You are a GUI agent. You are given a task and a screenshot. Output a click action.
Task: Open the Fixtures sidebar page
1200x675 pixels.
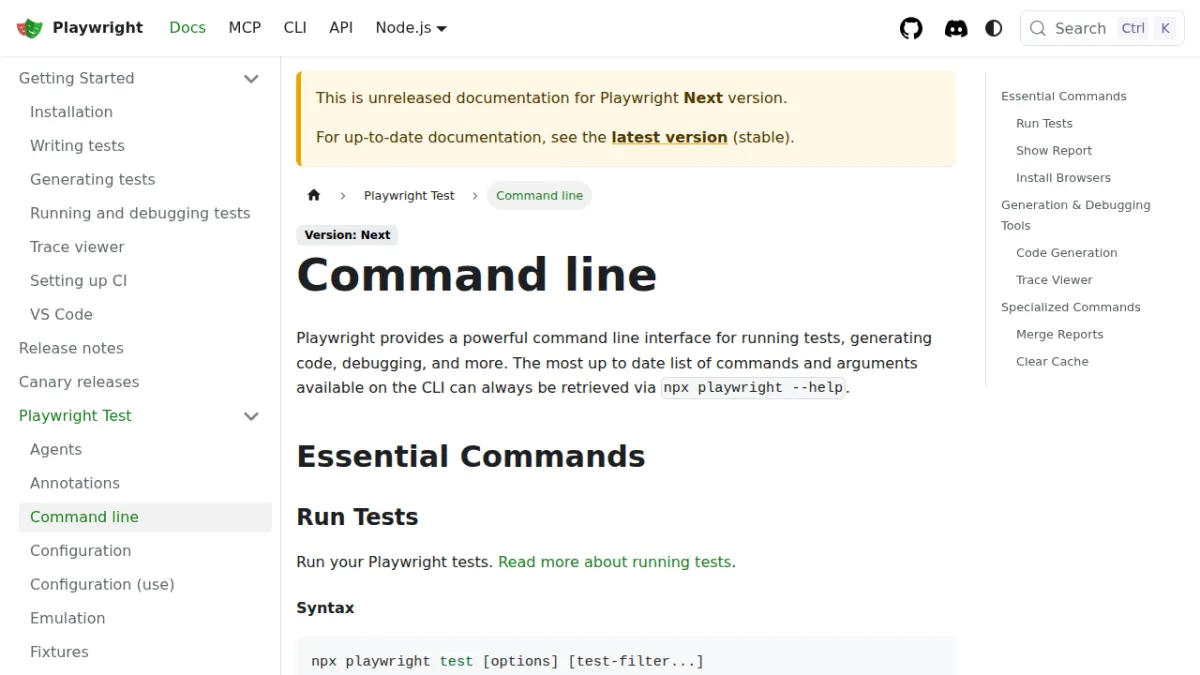[59, 652]
